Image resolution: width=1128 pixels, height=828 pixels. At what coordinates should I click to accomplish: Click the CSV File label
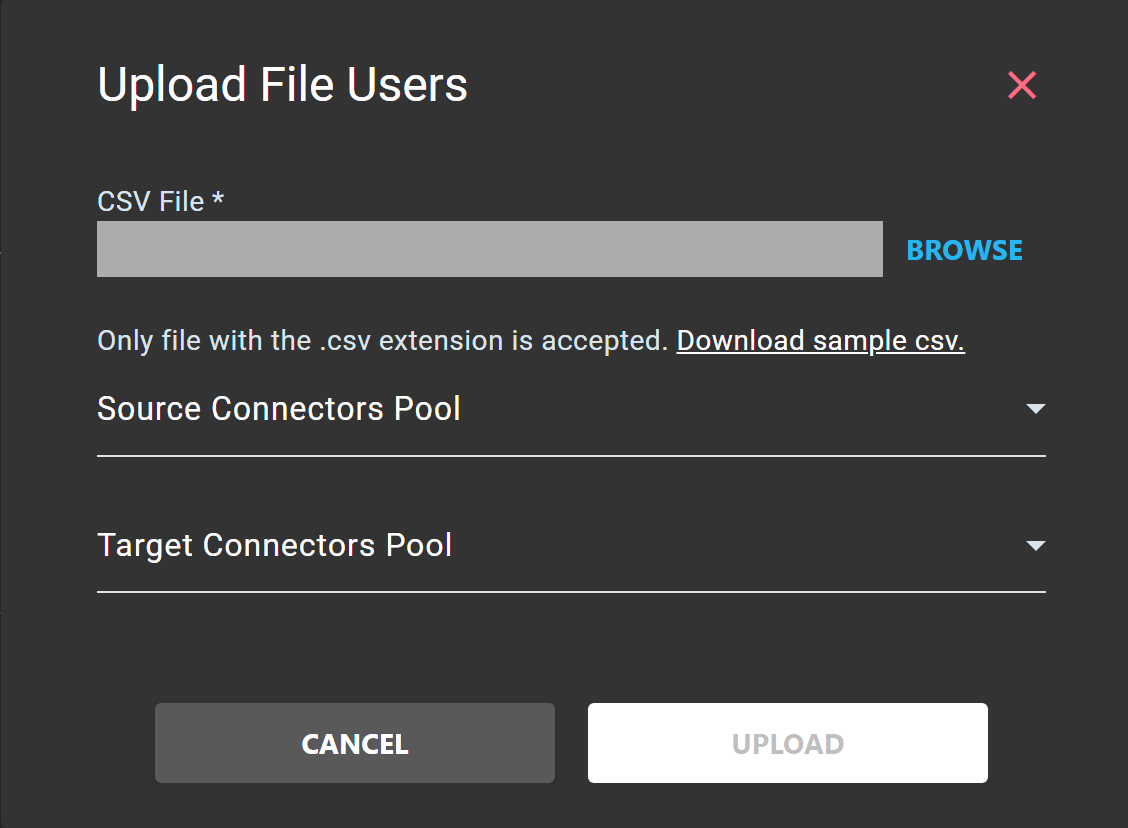coord(159,201)
